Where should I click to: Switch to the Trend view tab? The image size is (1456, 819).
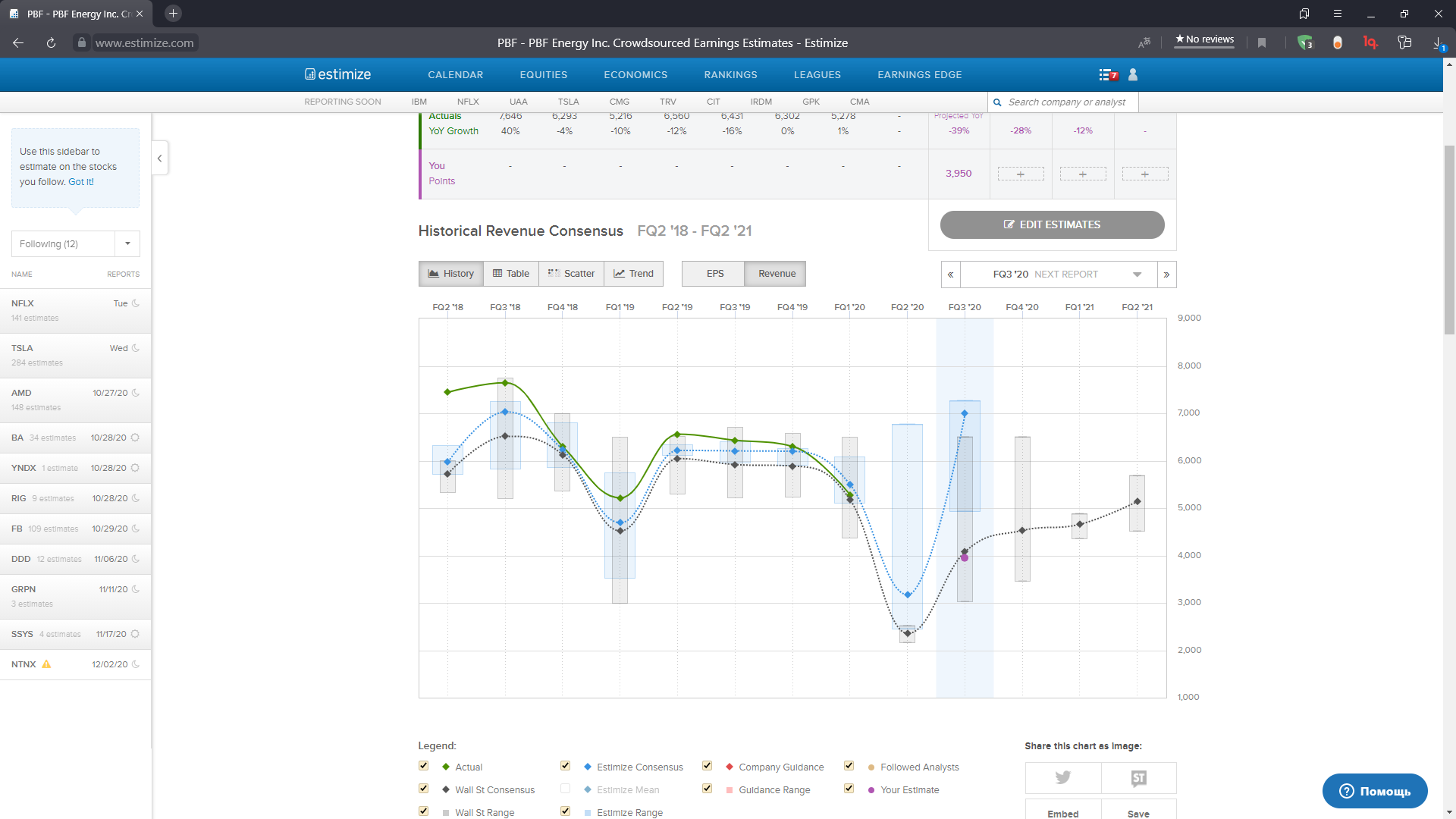[x=633, y=274]
